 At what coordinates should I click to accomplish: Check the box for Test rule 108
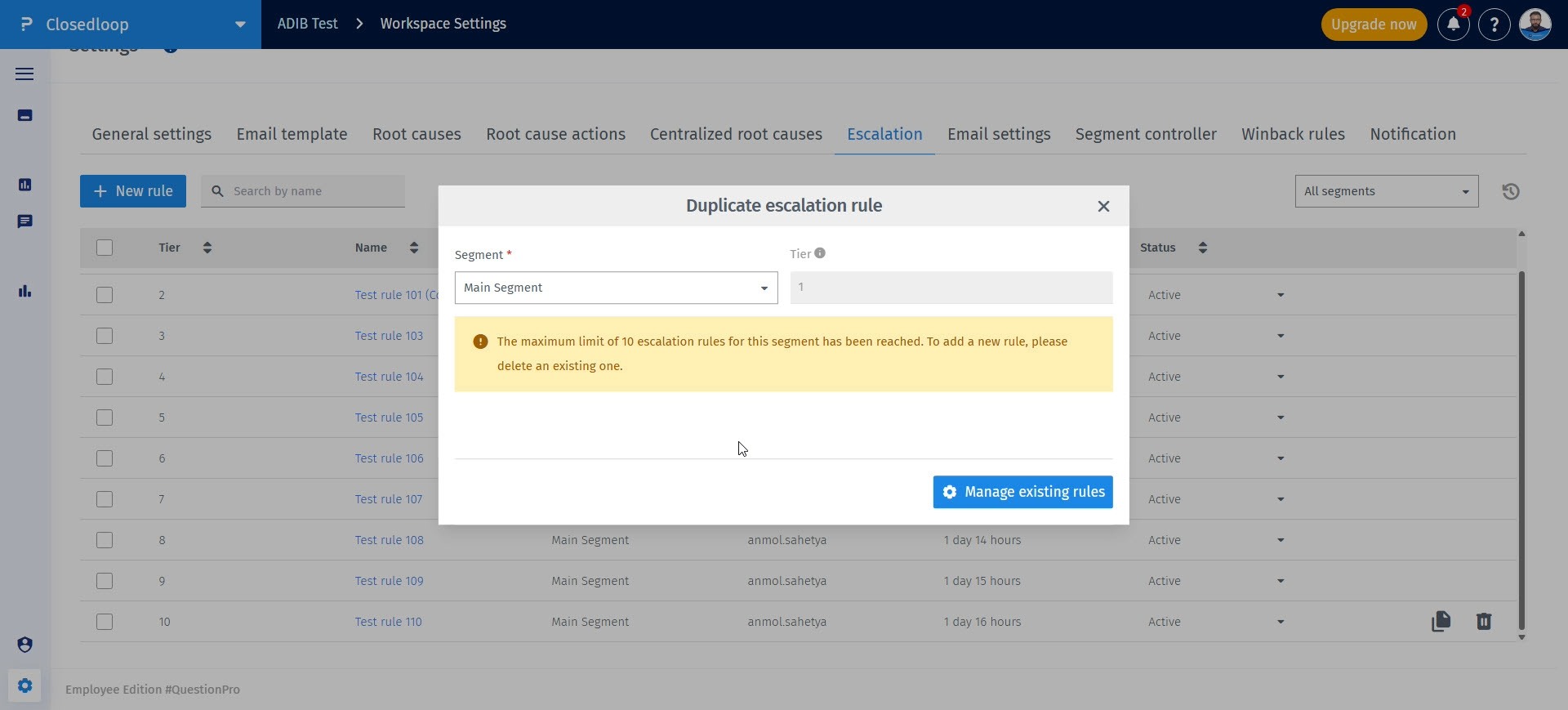(x=105, y=540)
